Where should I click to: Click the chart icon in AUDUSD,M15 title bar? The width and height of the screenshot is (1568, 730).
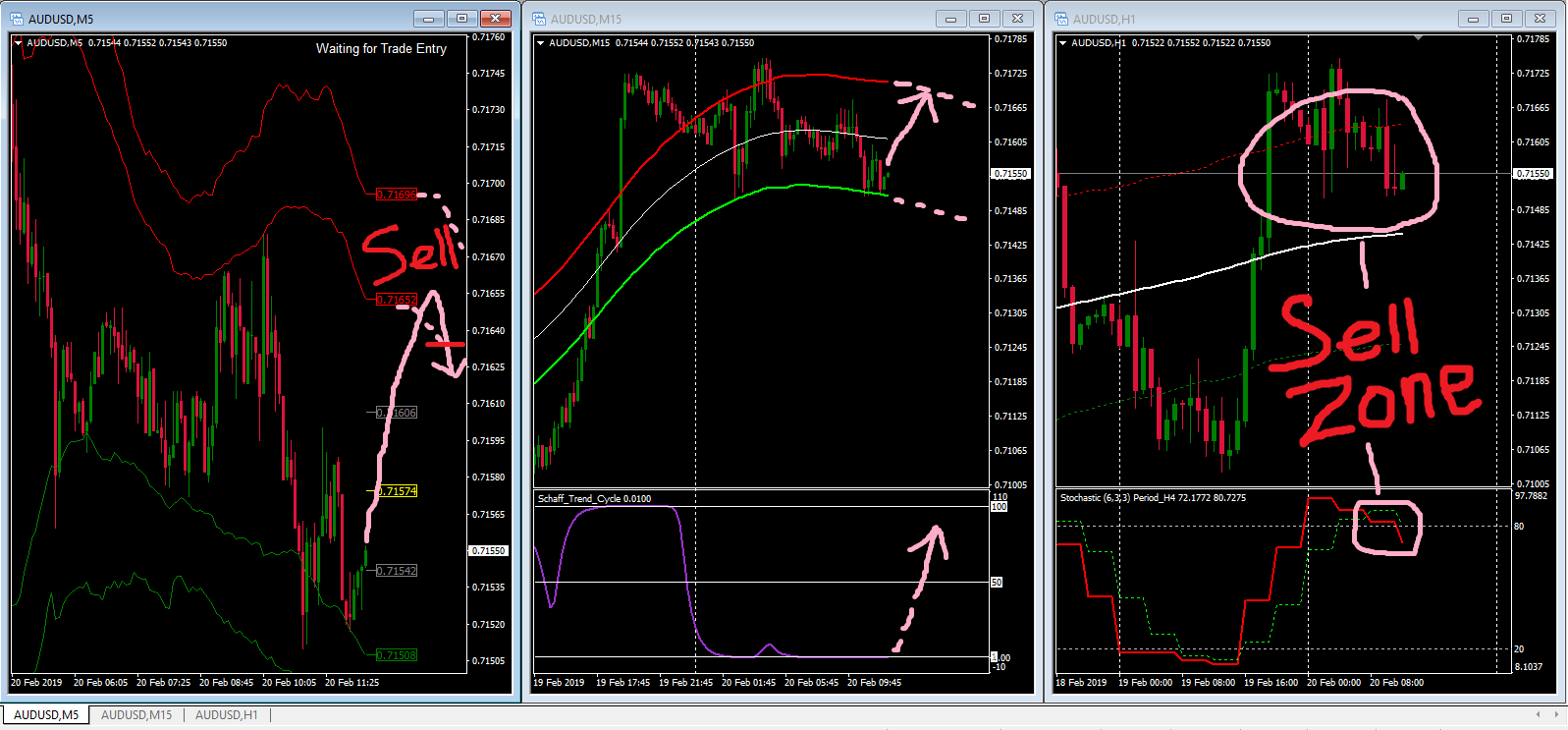pyautogui.click(x=539, y=19)
